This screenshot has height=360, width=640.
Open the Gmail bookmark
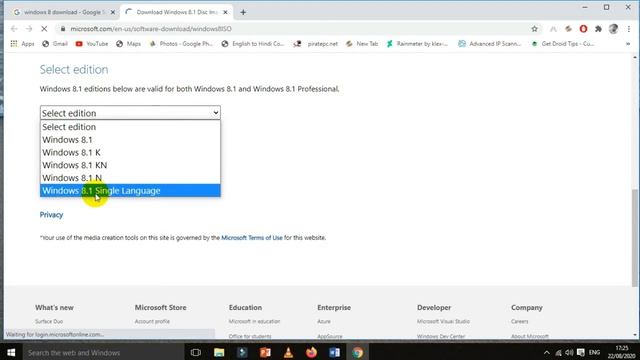click(x=55, y=44)
